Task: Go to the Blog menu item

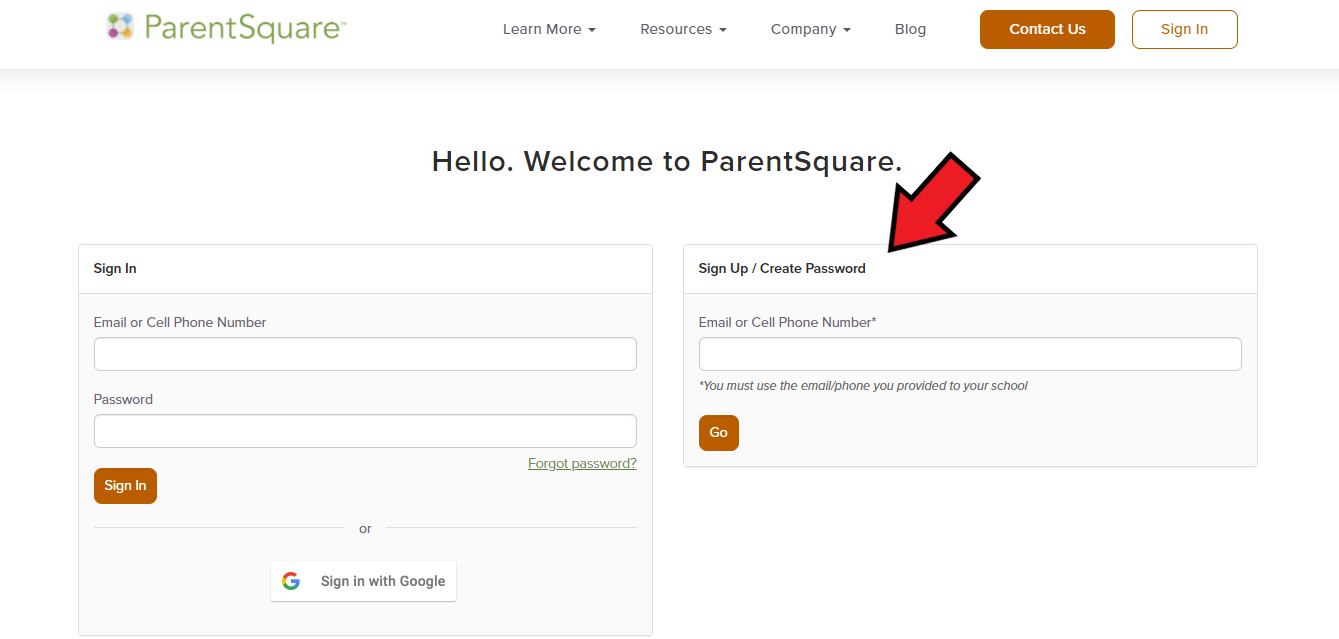Action: [910, 29]
